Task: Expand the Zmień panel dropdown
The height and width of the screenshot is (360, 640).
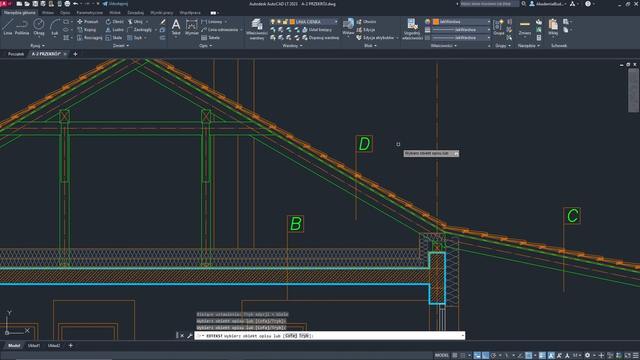Action: tap(121, 46)
